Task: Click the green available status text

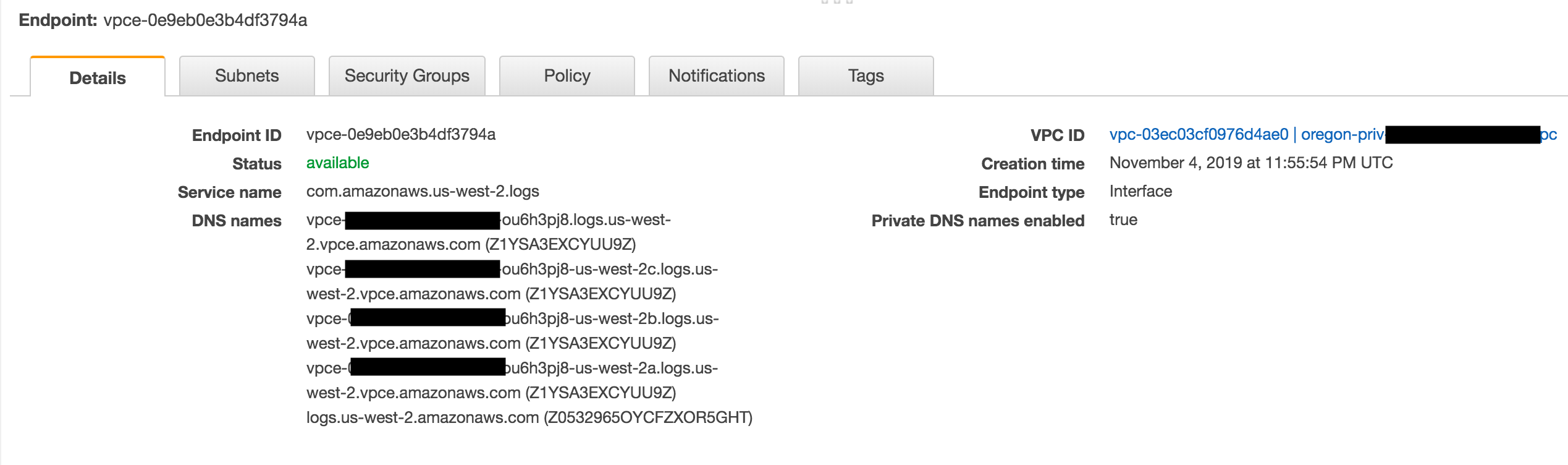Action: pyautogui.click(x=338, y=163)
